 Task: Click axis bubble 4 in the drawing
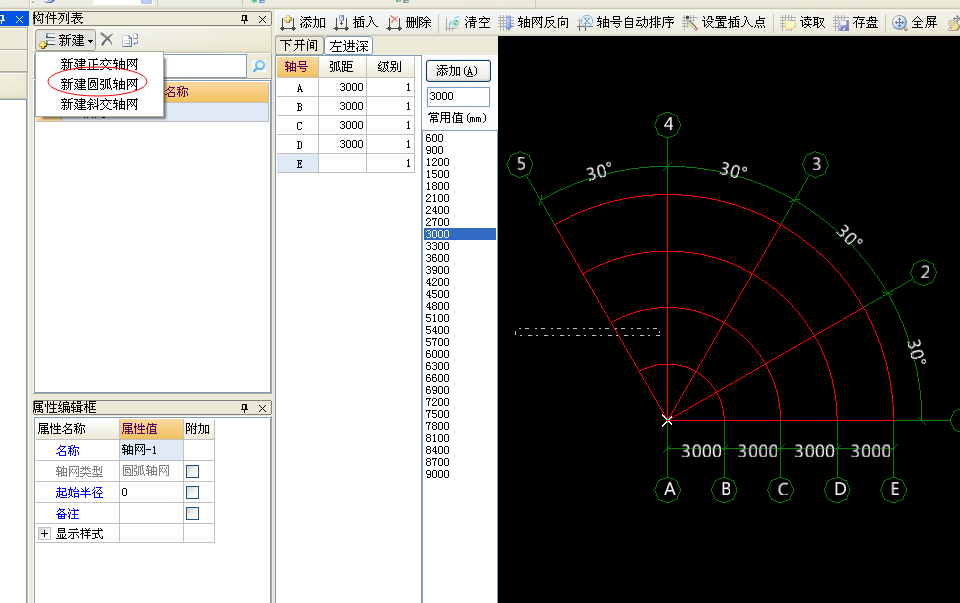[667, 124]
